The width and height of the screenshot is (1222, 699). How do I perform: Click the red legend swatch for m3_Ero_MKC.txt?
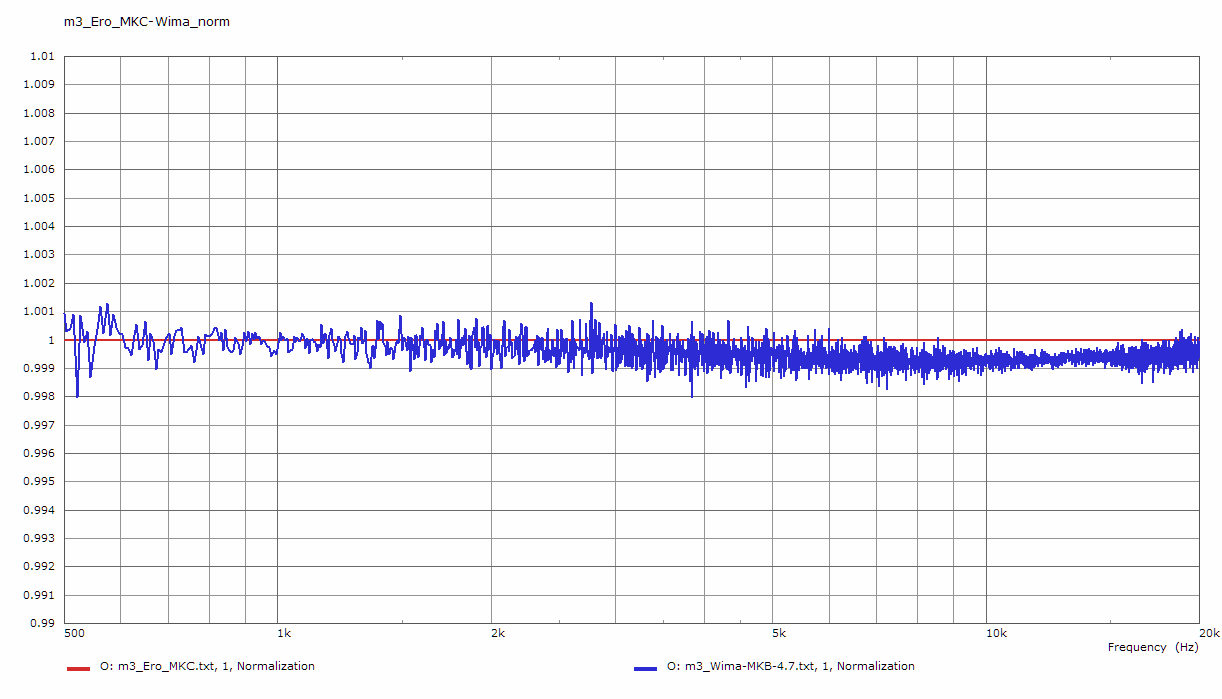pyautogui.click(x=78, y=667)
